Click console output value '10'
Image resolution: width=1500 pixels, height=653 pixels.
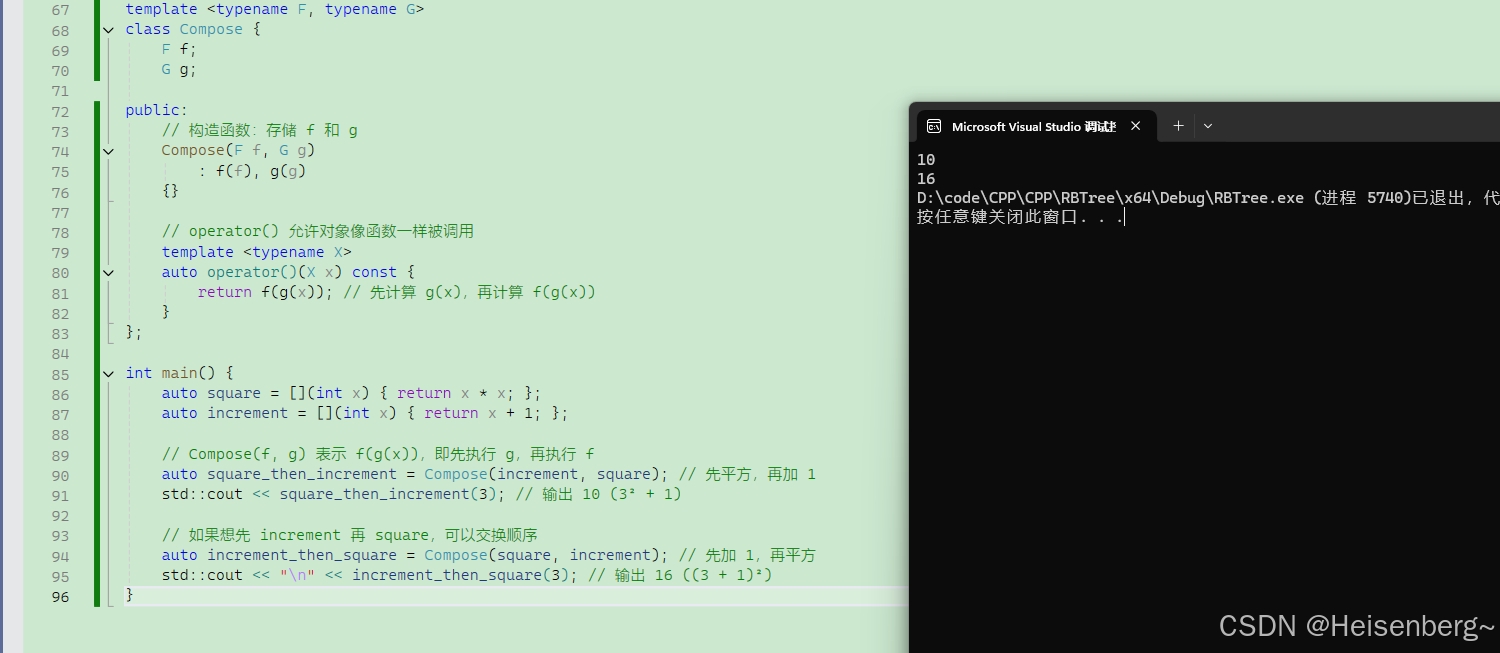click(926, 159)
